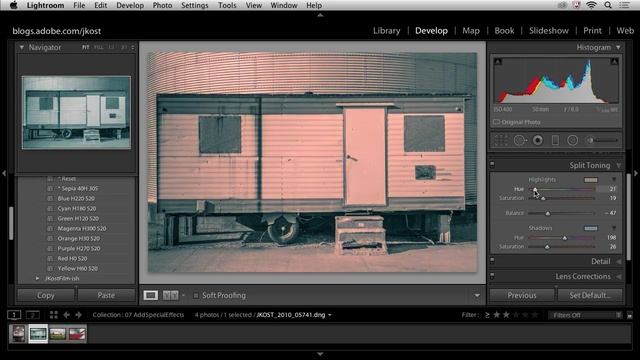Switch to the Map module
640x360 pixels.
(x=471, y=31)
